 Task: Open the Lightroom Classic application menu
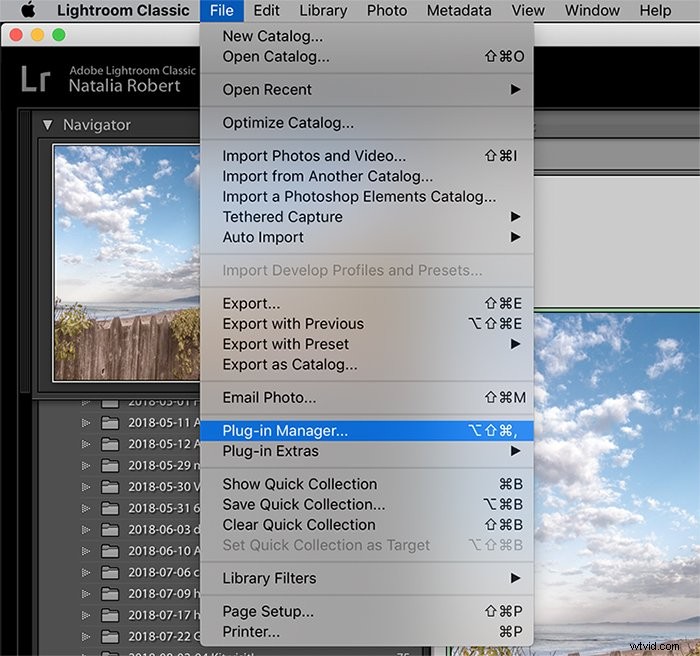123,10
